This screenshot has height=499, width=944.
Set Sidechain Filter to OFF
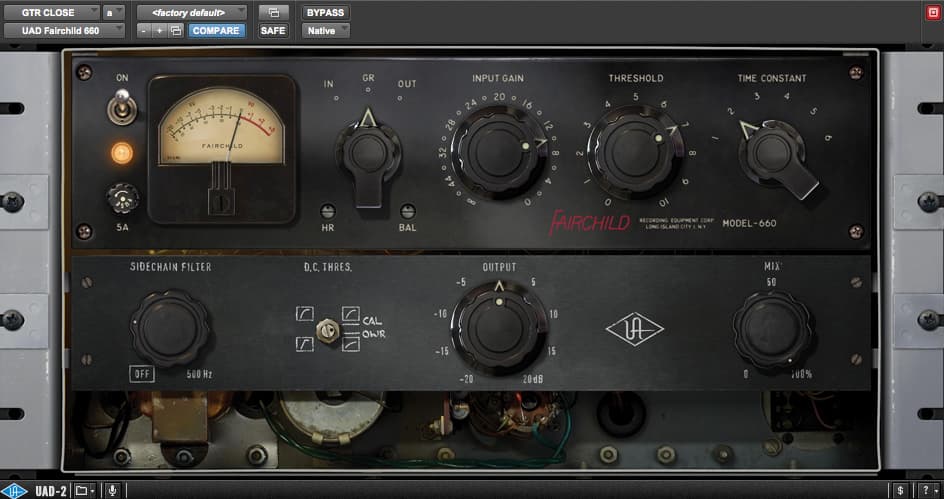pos(142,374)
